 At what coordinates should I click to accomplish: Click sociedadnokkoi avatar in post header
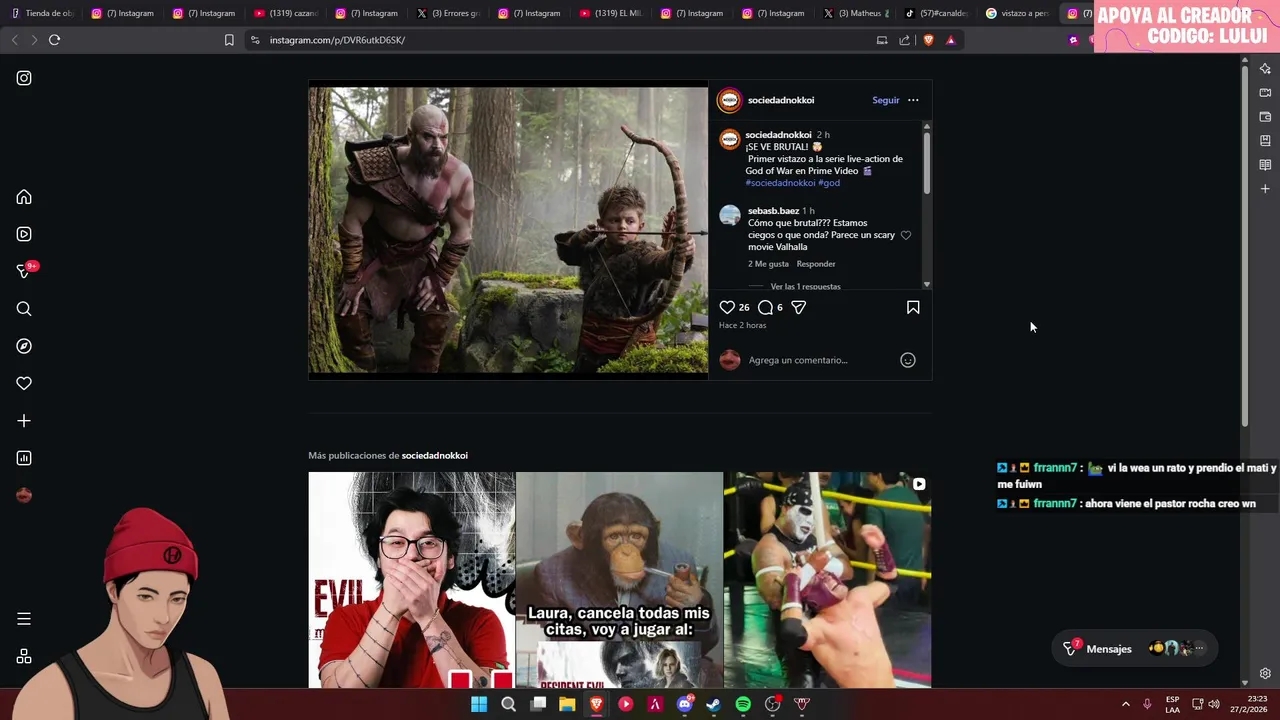point(730,100)
